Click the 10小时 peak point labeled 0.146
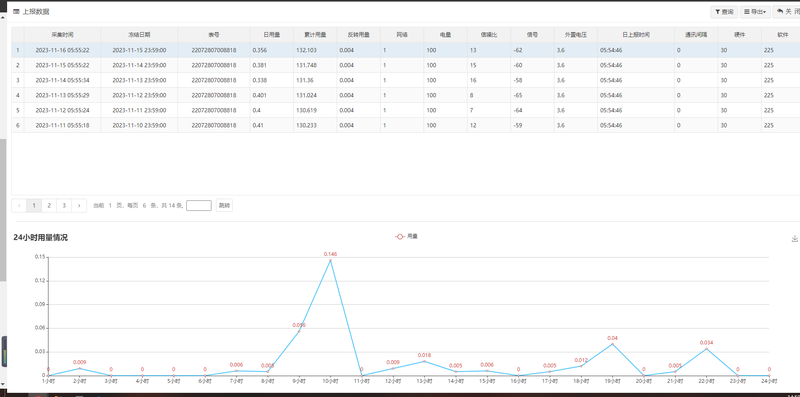Image resolution: width=800 pixels, height=397 pixels. (x=330, y=261)
